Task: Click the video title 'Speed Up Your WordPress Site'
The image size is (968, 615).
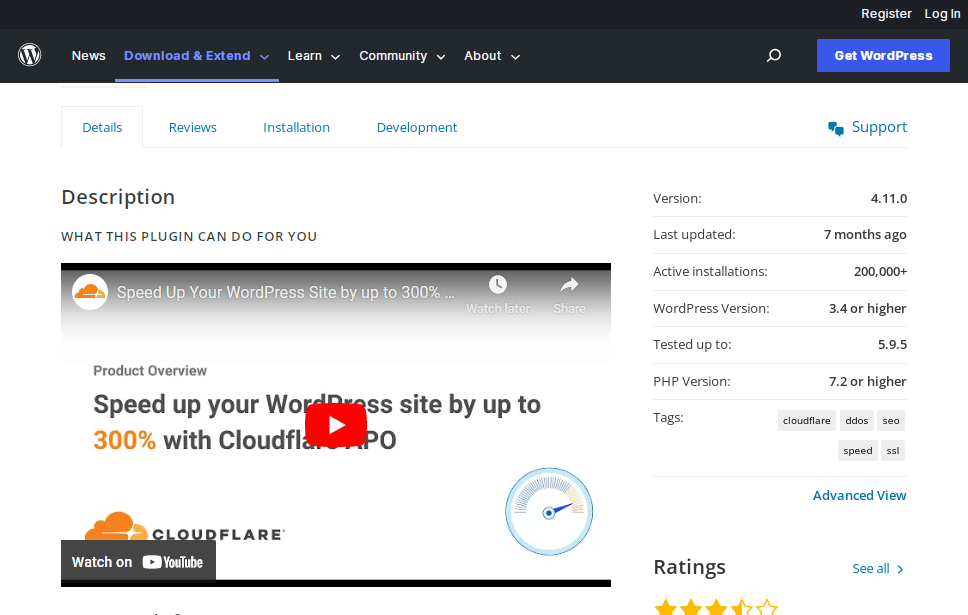Action: pos(285,293)
